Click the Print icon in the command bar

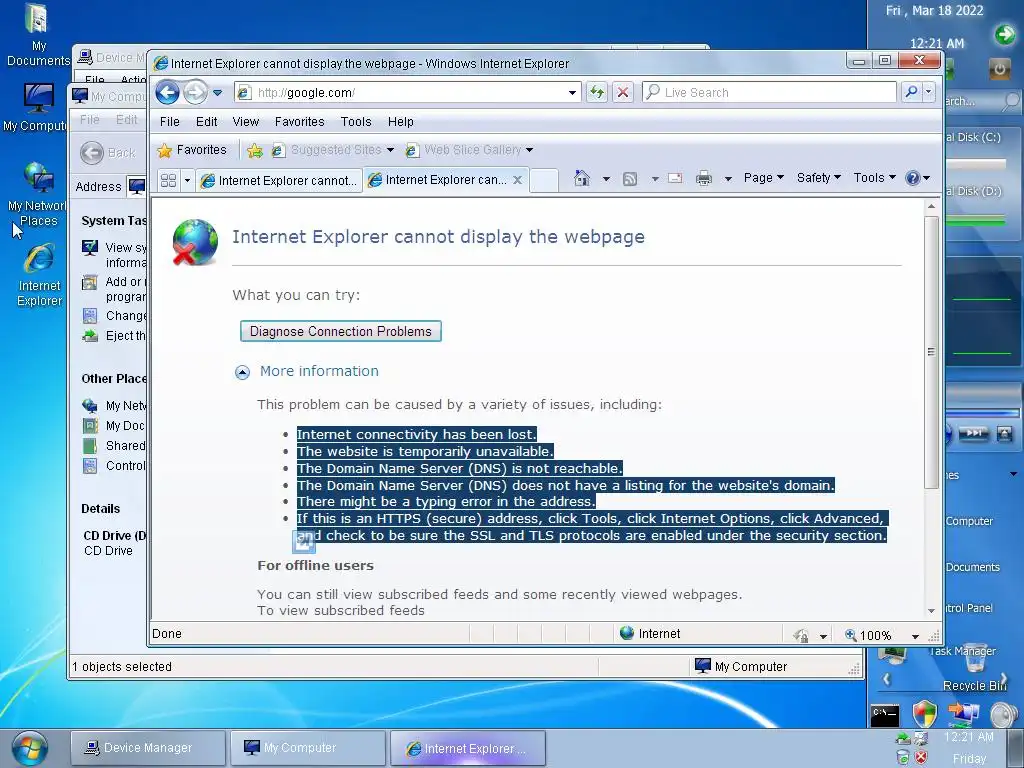pyautogui.click(x=704, y=178)
